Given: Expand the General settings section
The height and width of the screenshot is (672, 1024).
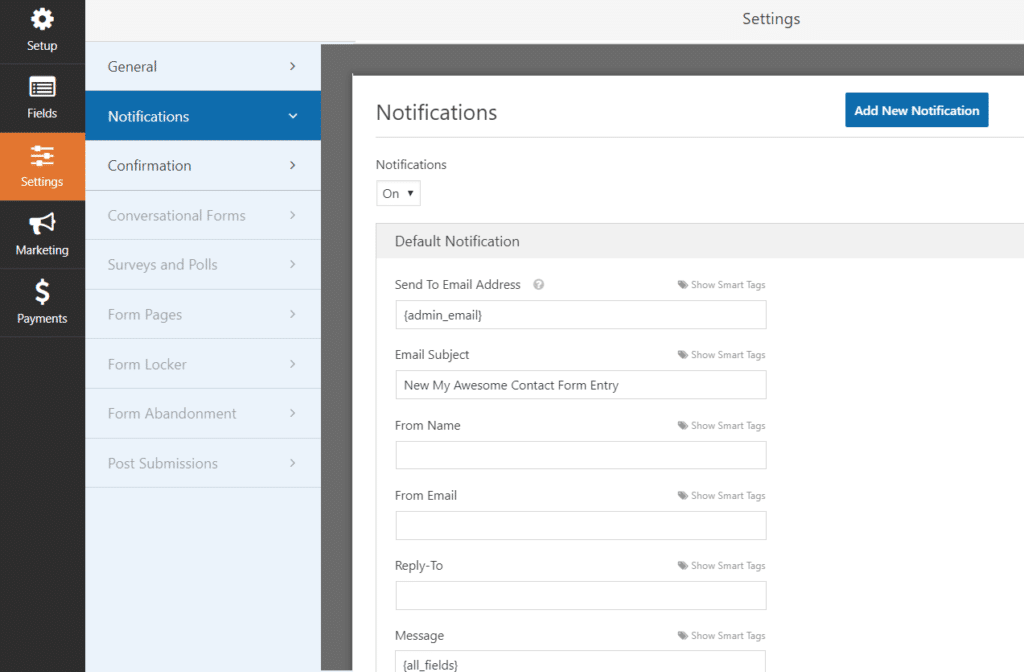Looking at the screenshot, I should [x=202, y=66].
